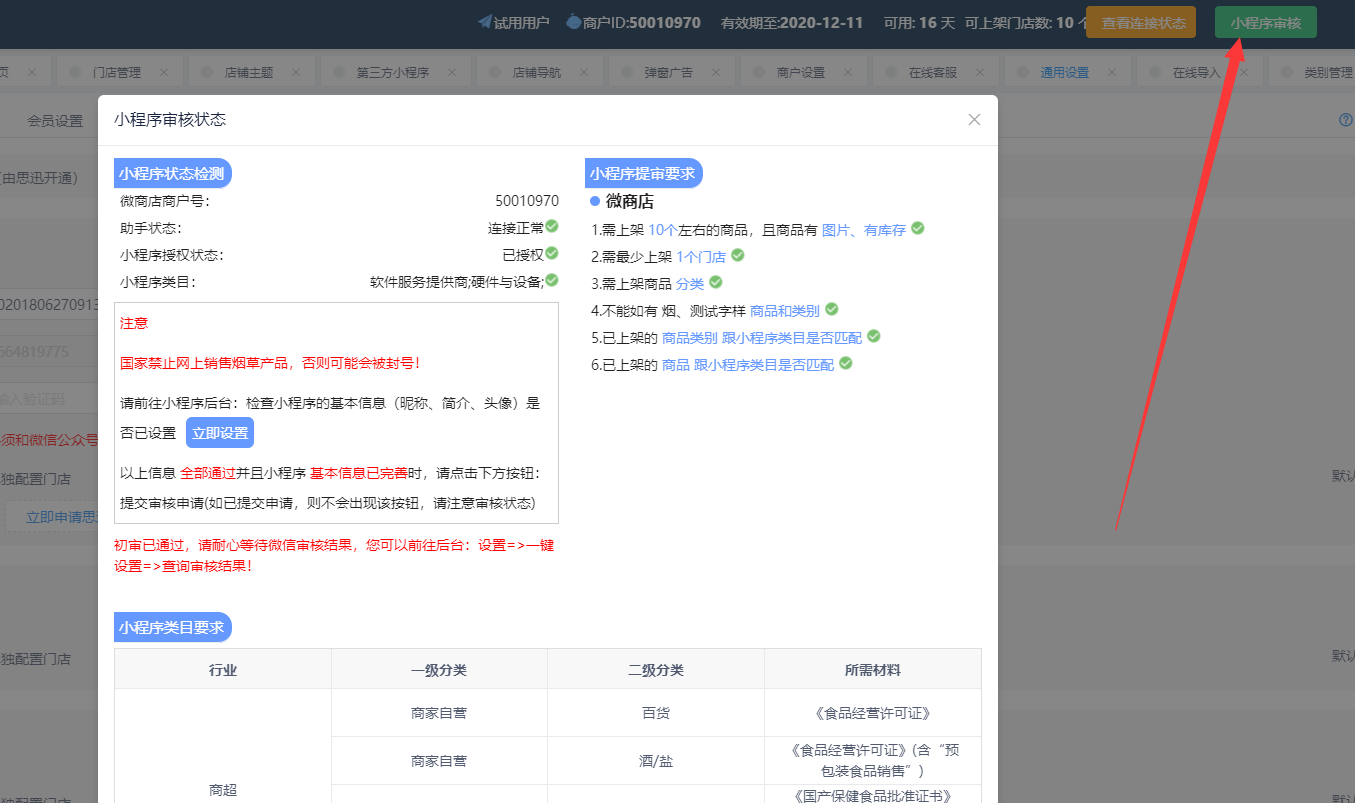This screenshot has width=1355, height=803.
Task: Click the 软件服务提供商;硬件与设备 category value
Action: [x=457, y=282]
